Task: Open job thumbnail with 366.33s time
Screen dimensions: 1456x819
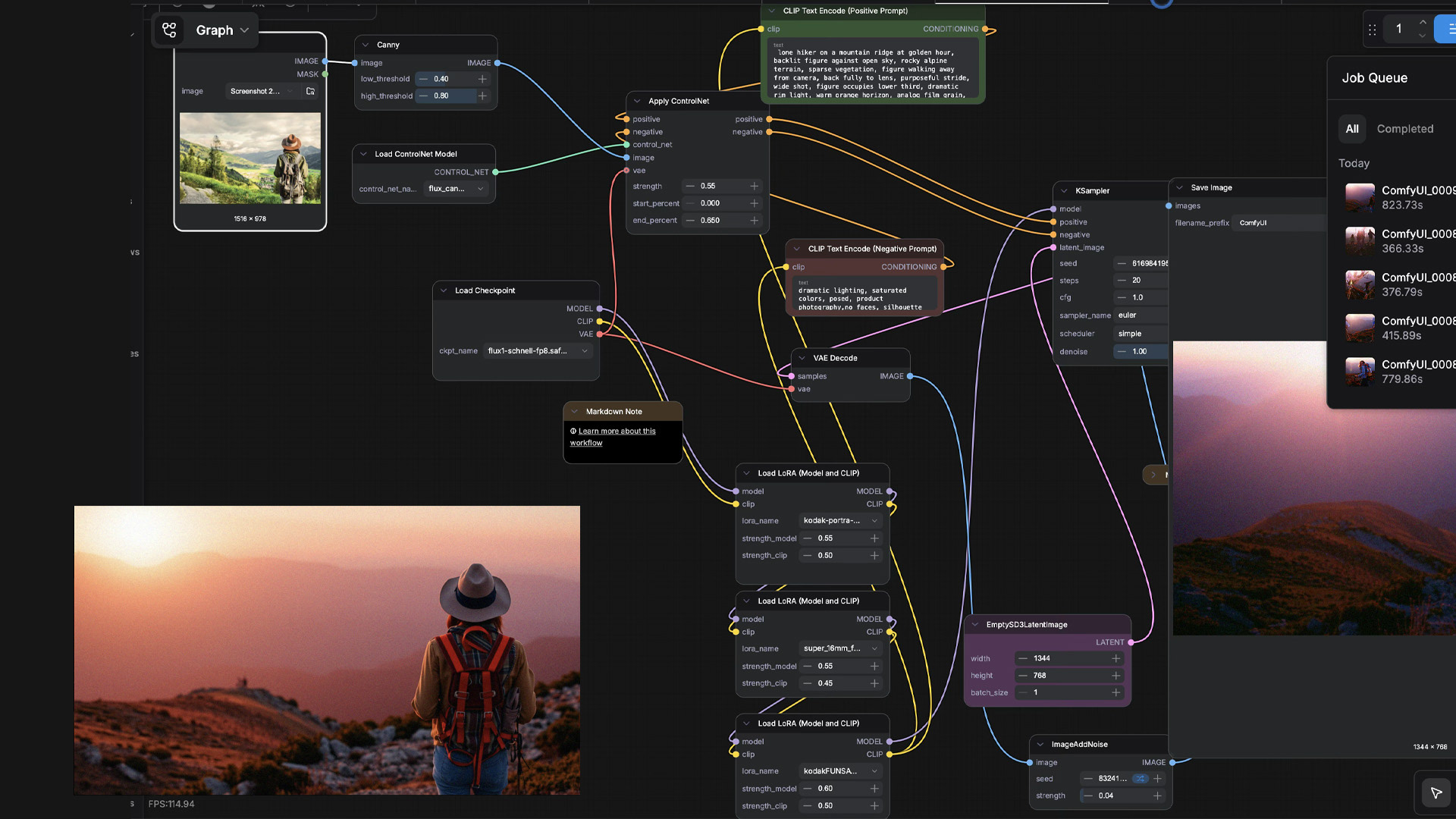Action: click(x=1360, y=241)
